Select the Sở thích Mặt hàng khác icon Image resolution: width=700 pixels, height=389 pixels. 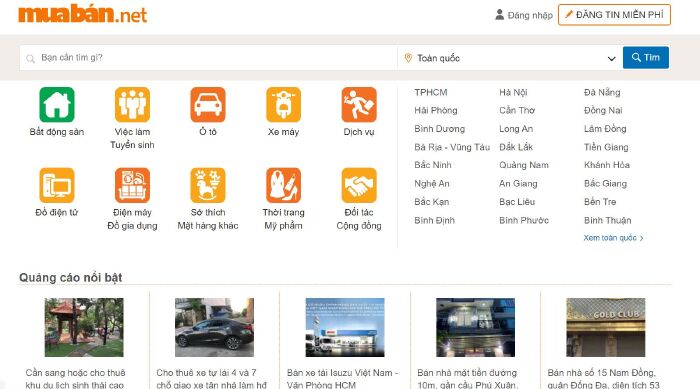point(208,185)
